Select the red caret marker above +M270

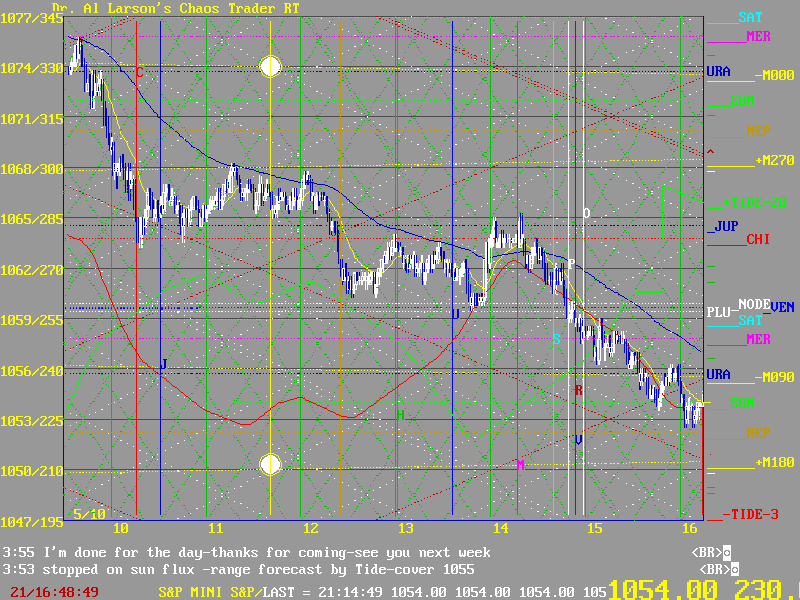tap(711, 152)
